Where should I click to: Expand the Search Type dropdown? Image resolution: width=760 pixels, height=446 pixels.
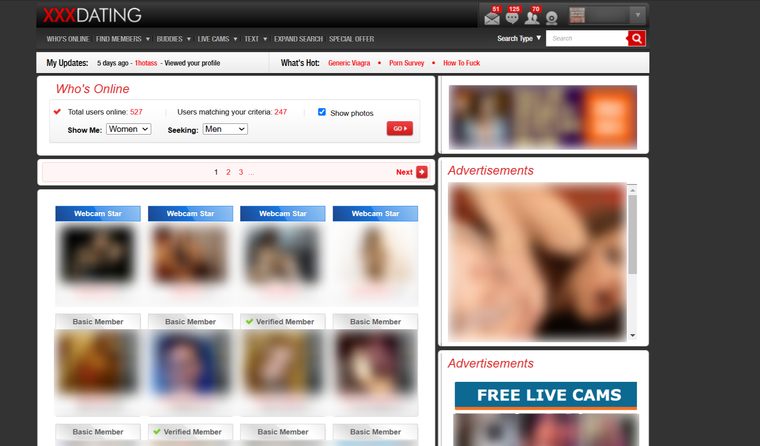pos(519,38)
